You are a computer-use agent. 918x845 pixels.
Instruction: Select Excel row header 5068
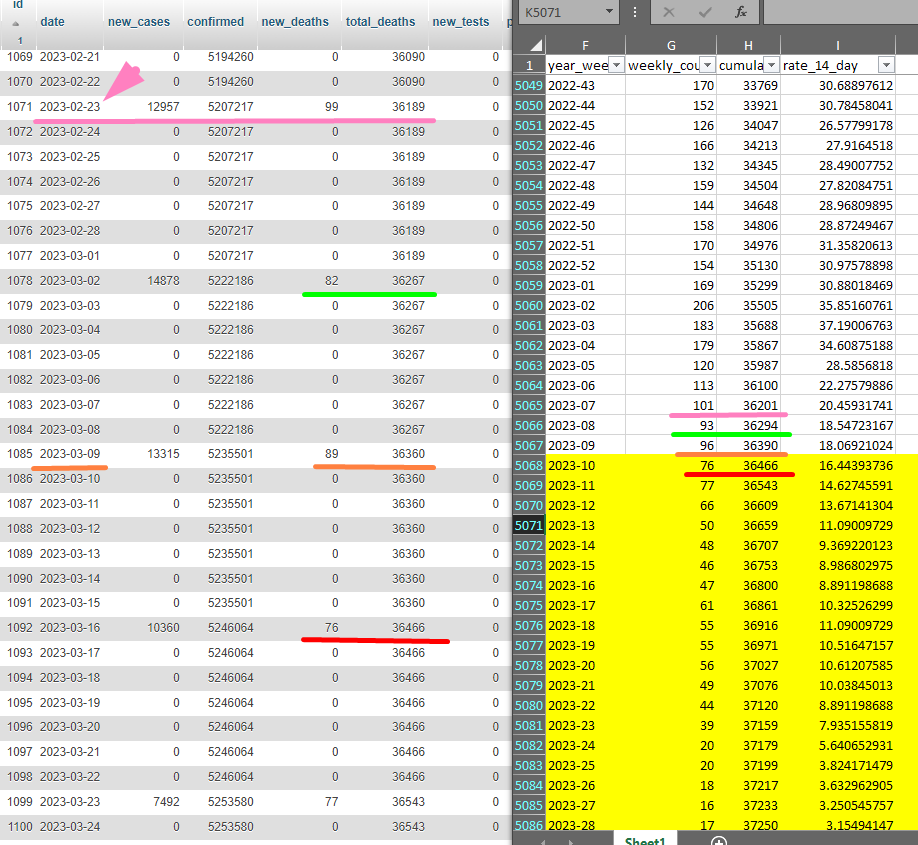pyautogui.click(x=529, y=466)
